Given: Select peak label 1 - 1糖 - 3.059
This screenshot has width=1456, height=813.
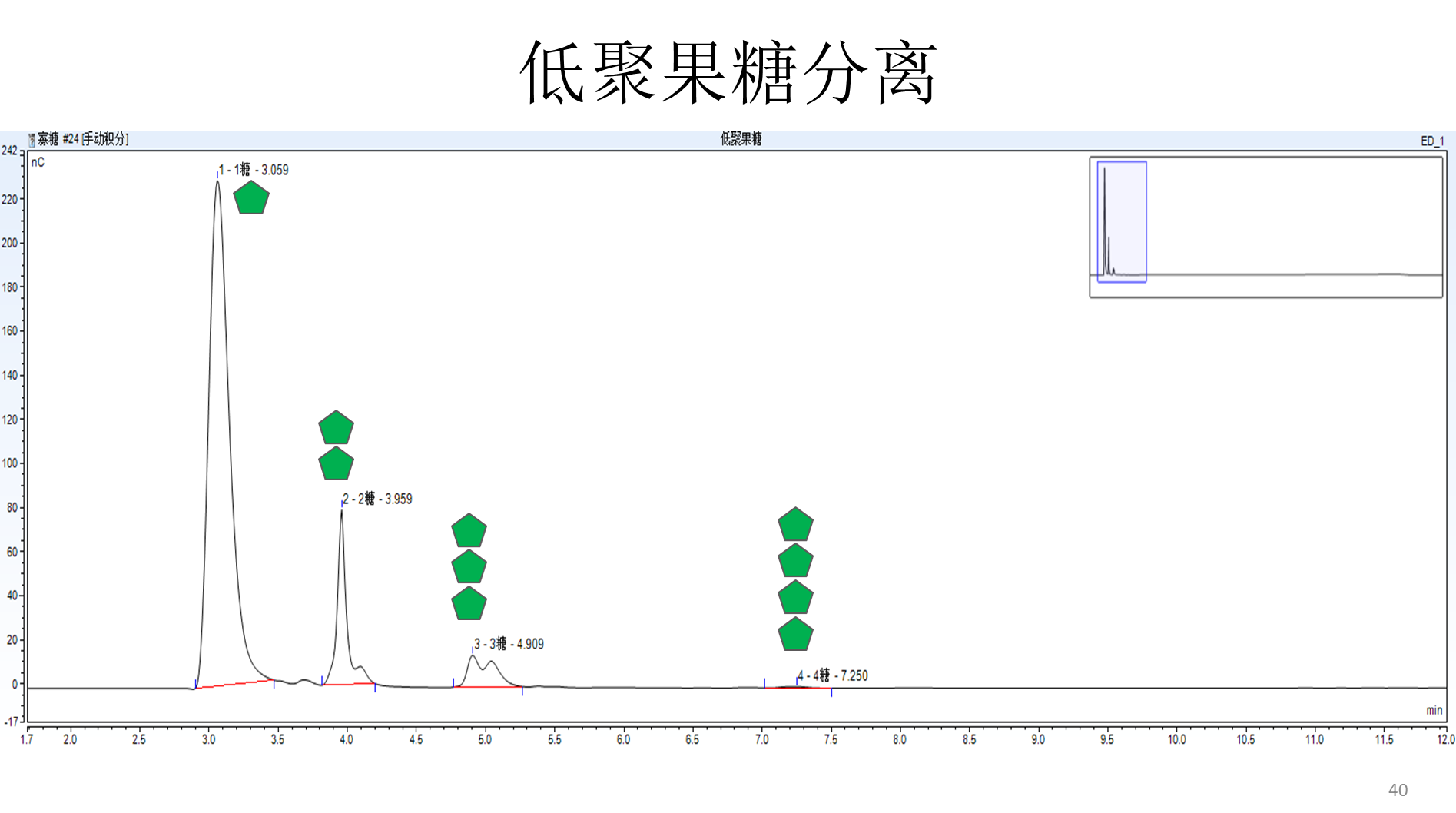Looking at the screenshot, I should pyautogui.click(x=254, y=170).
